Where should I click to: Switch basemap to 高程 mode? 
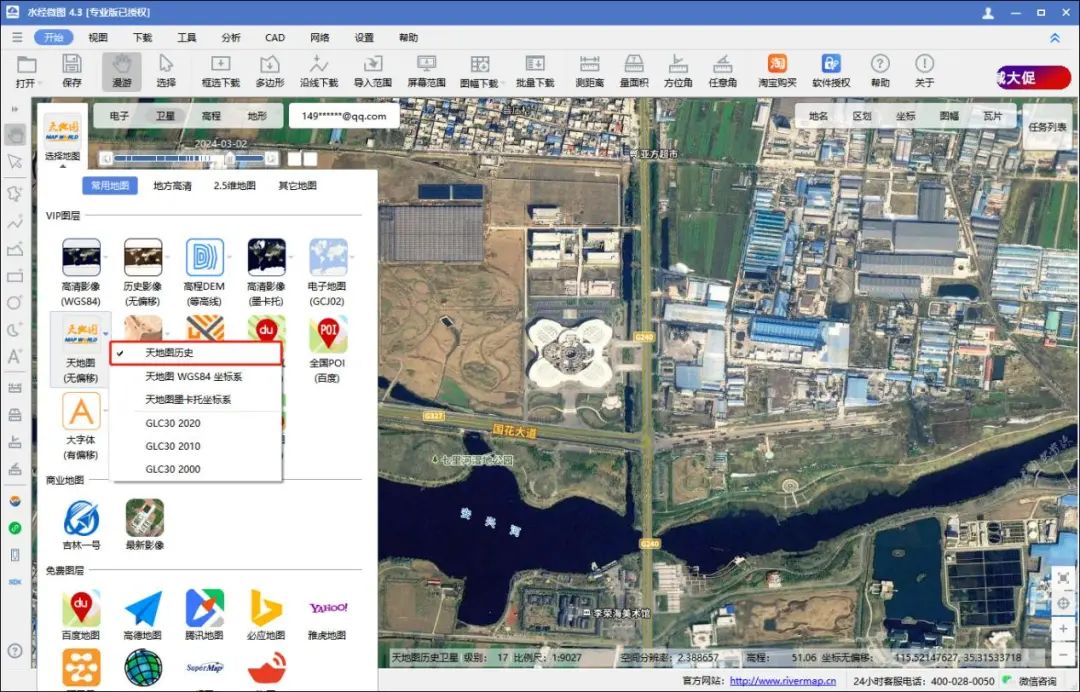click(x=211, y=116)
